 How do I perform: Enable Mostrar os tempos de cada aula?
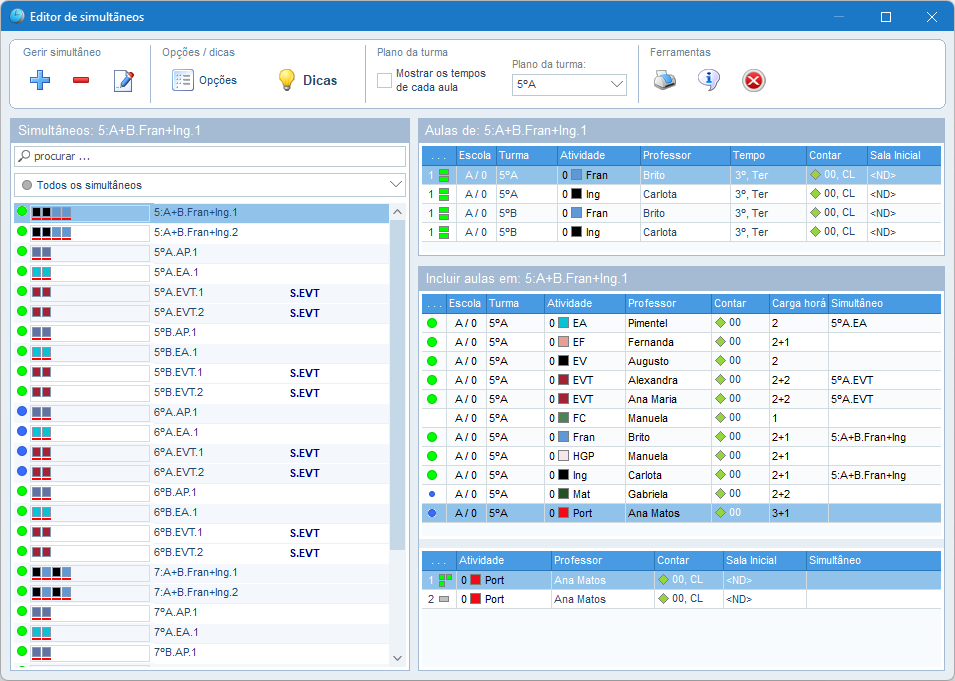(384, 80)
